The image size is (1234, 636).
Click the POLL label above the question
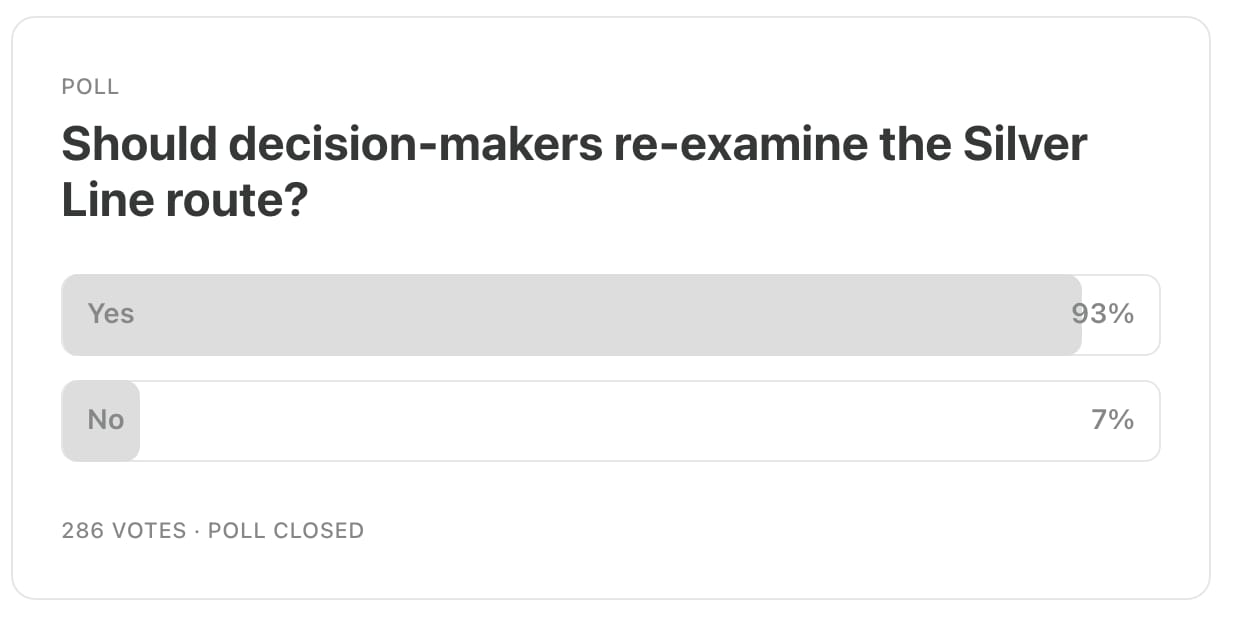pos(90,87)
